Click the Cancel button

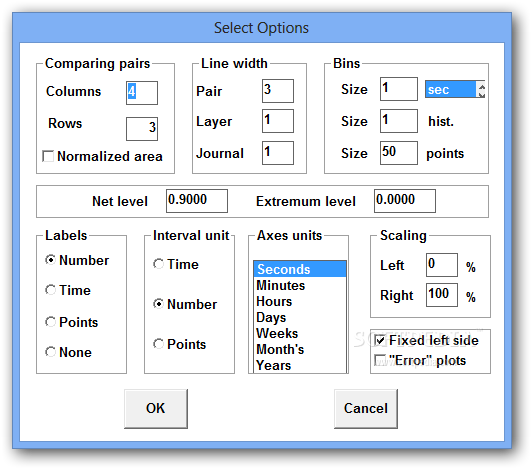(366, 408)
